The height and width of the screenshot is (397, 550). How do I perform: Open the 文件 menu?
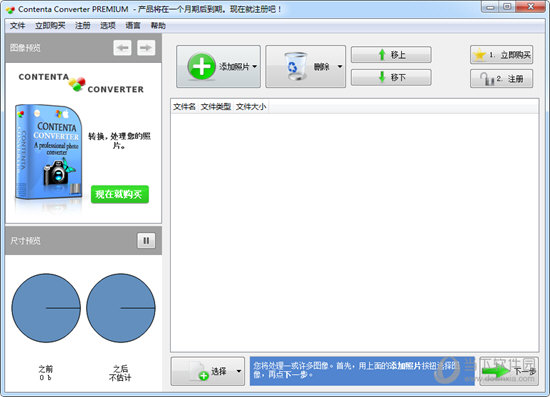click(18, 26)
